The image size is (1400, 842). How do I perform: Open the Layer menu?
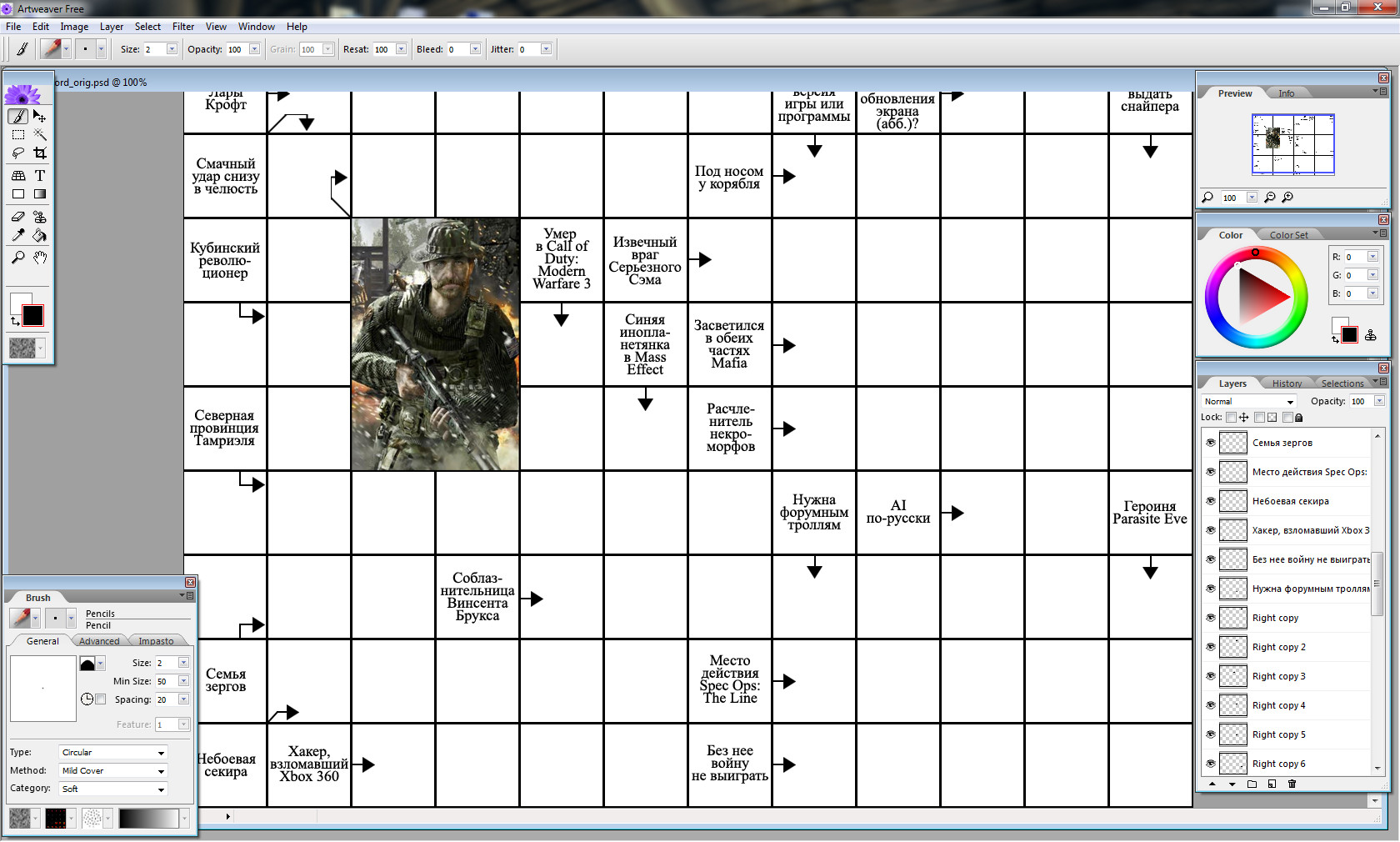pyautogui.click(x=112, y=27)
